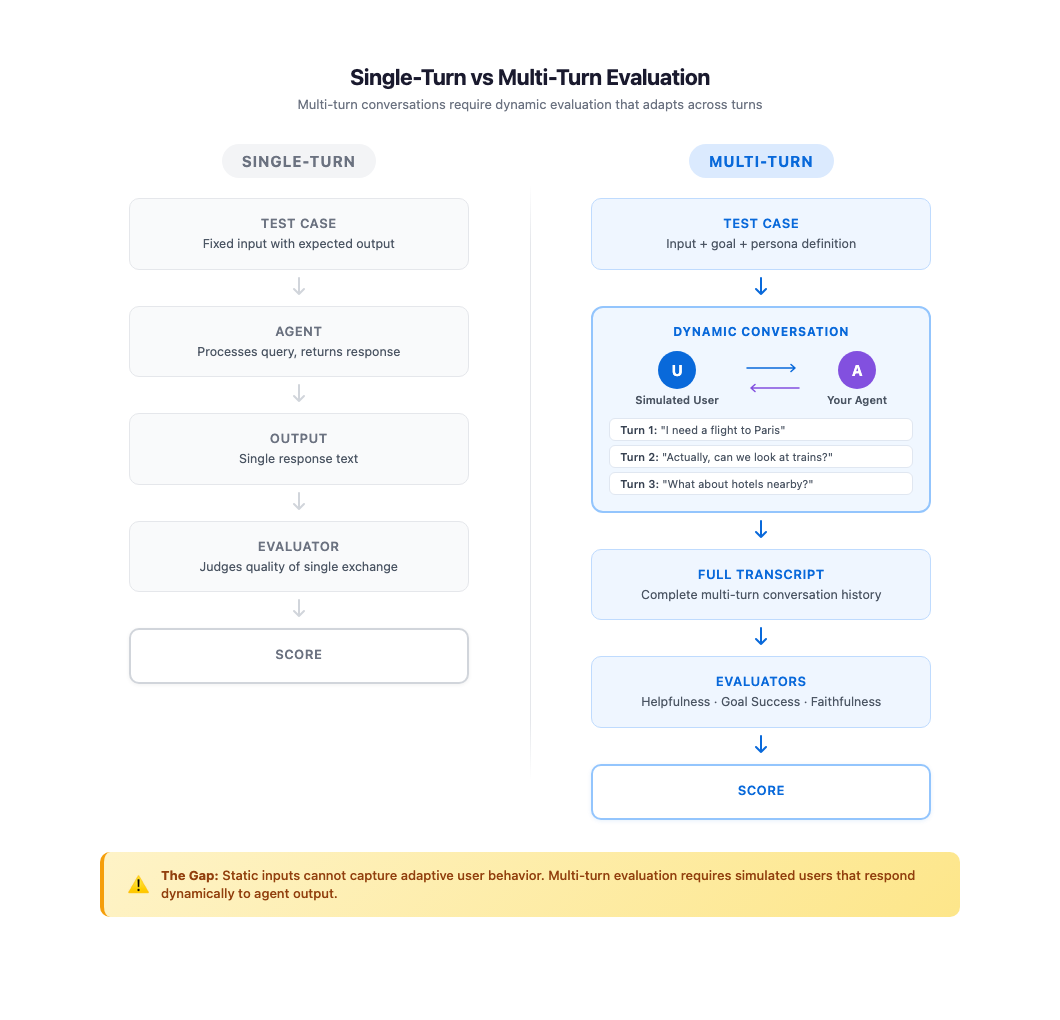Viewport: 1060px width, 1020px height.
Task: Click the down arrow below Dynamic Conversation
Action: tap(761, 529)
